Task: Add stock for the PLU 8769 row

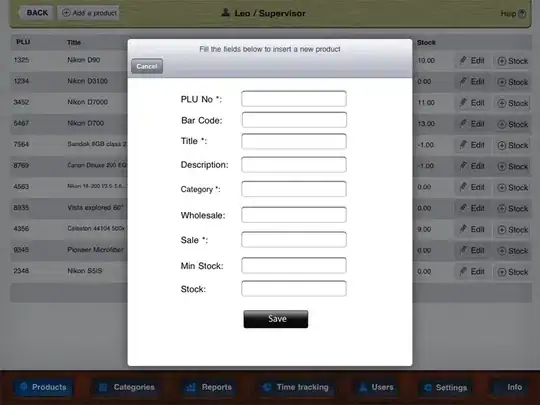Action: pyautogui.click(x=512, y=166)
